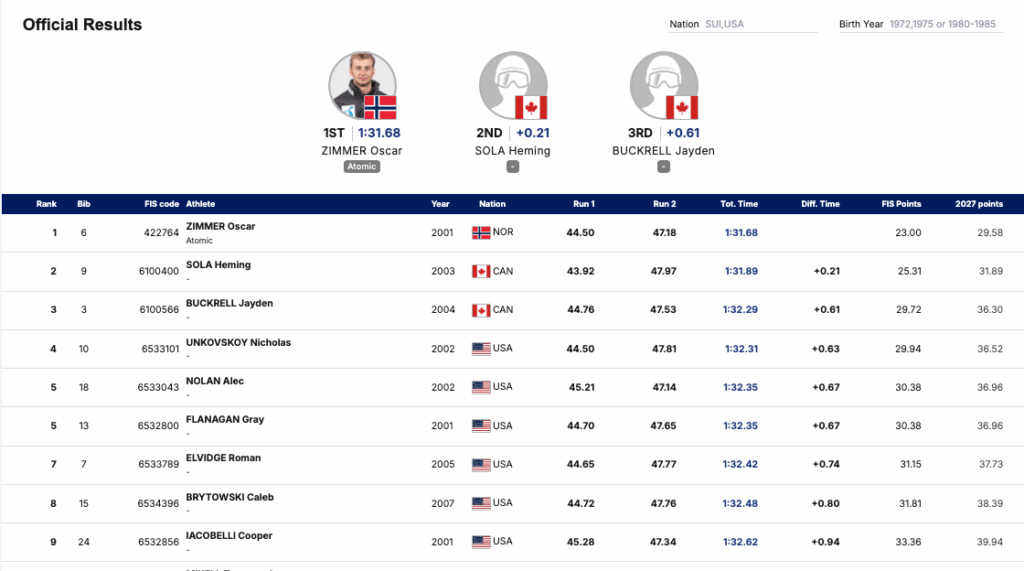Click the Atomic badge under podium winner
1024x571 pixels.
point(362,167)
